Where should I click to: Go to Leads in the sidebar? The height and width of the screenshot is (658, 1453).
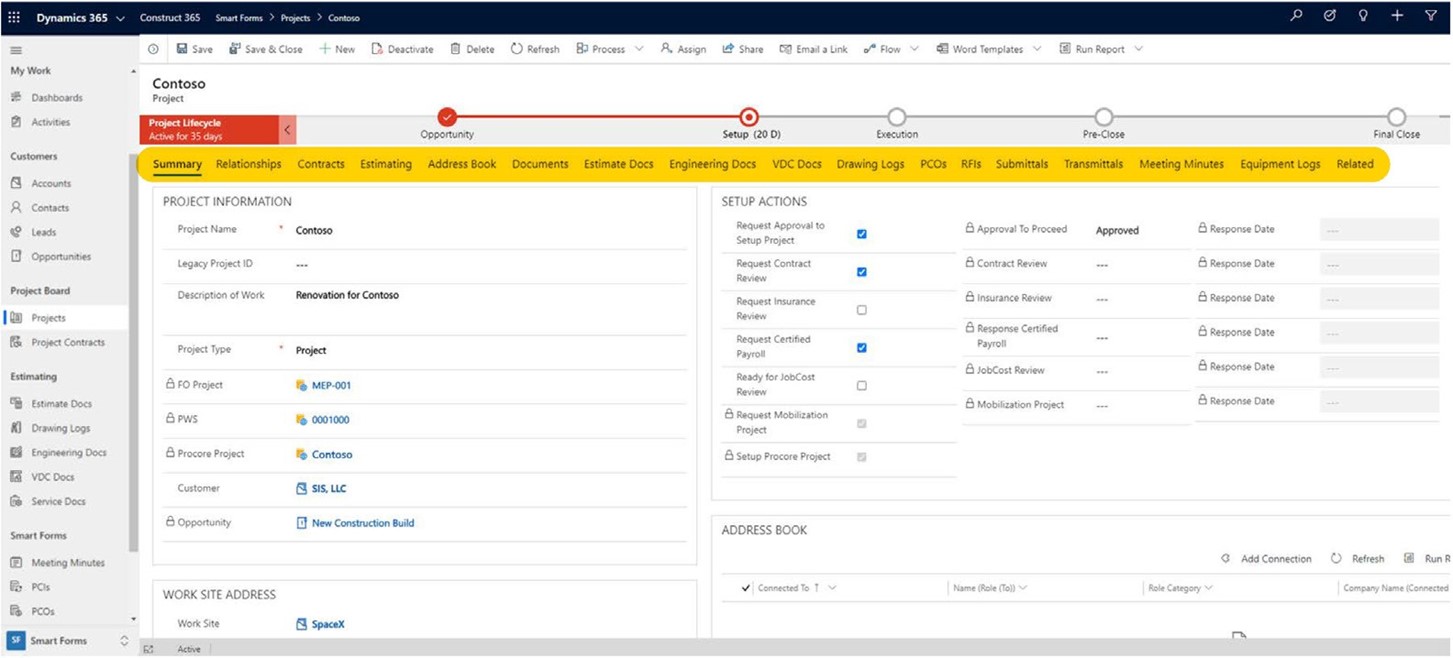pyautogui.click(x=44, y=232)
